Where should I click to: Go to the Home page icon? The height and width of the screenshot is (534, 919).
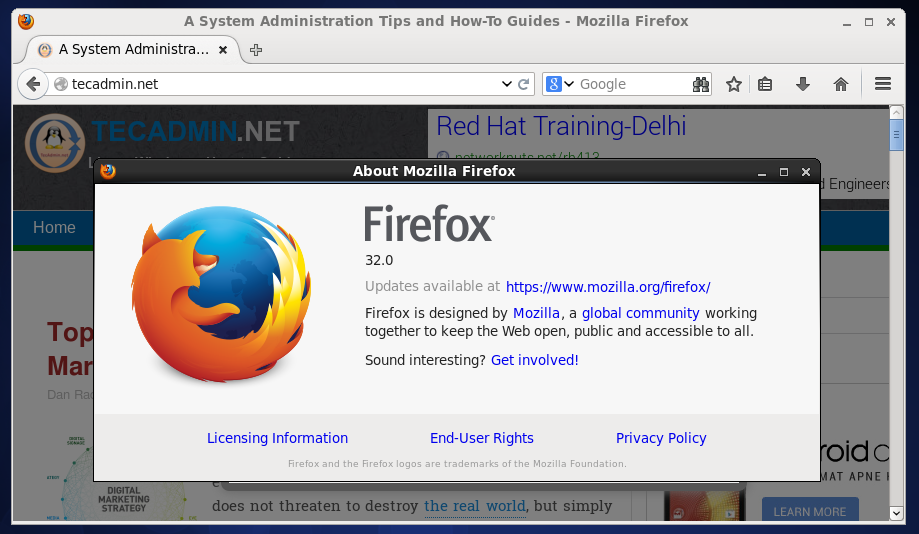840,84
